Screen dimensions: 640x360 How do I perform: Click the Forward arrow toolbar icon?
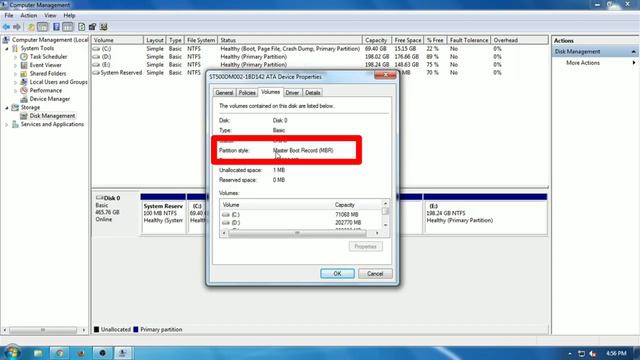coord(17,27)
